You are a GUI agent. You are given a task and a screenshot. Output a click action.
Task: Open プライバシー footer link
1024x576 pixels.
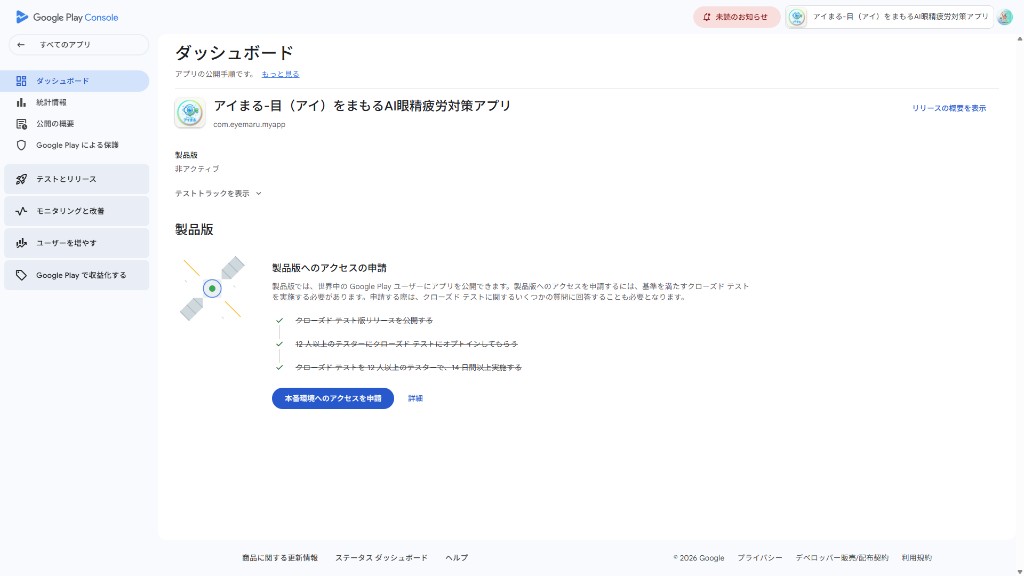[x=760, y=558]
